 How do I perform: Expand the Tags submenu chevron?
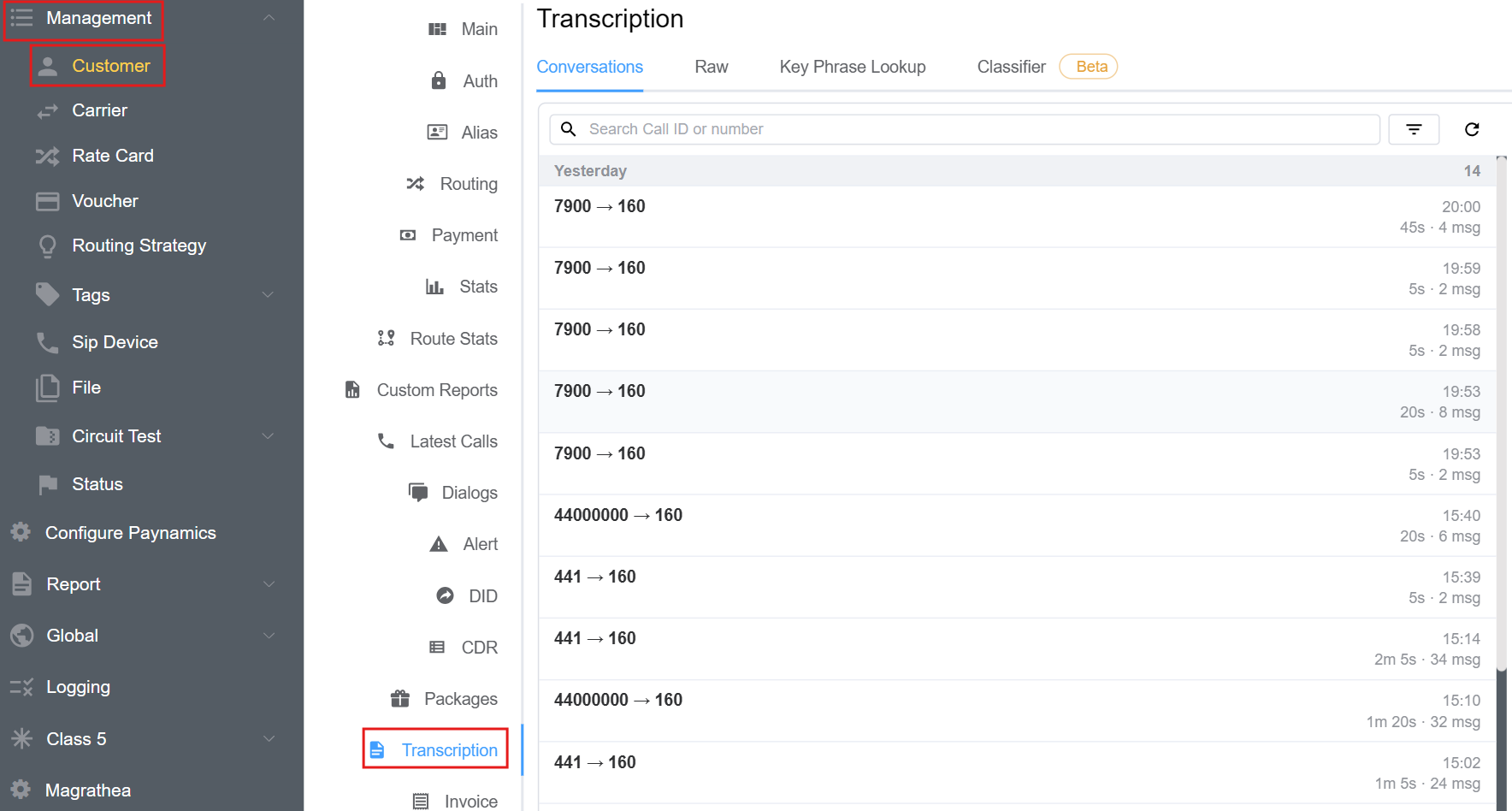[x=269, y=295]
